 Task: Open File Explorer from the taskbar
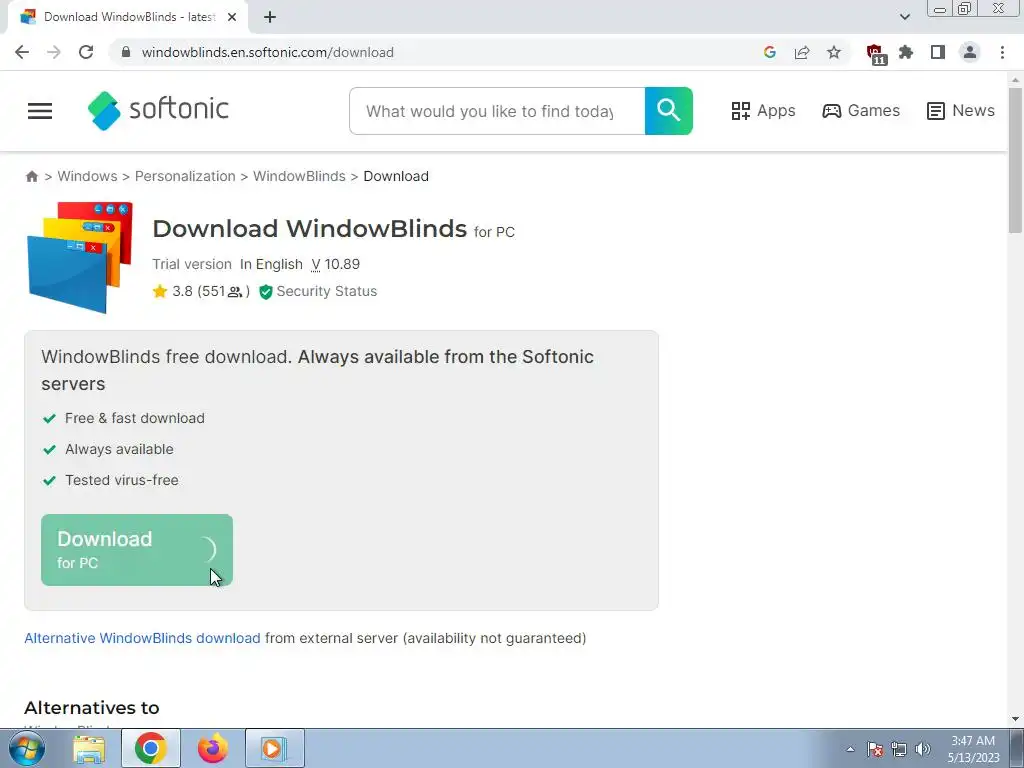89,749
